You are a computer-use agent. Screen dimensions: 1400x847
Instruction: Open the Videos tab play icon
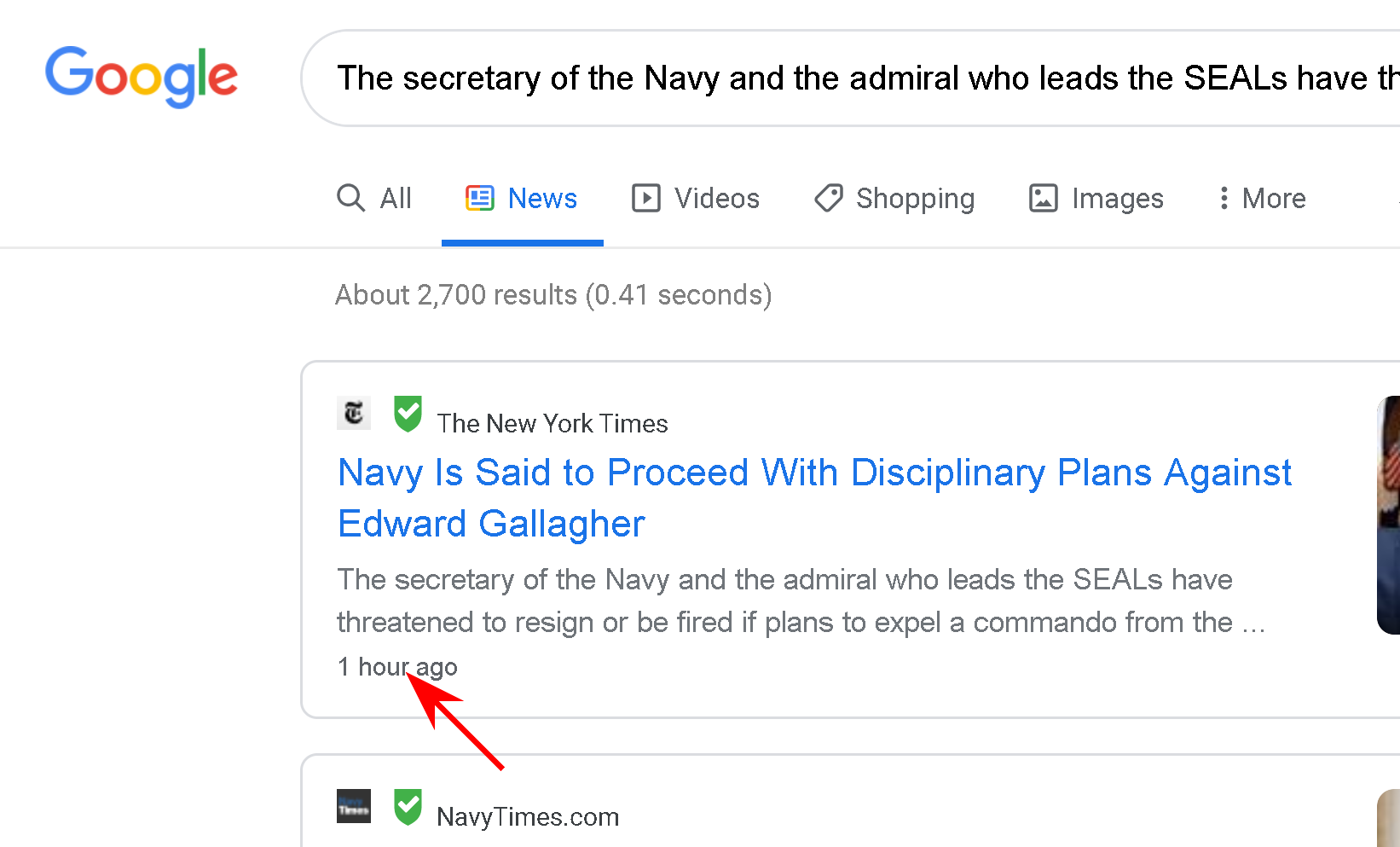point(646,199)
